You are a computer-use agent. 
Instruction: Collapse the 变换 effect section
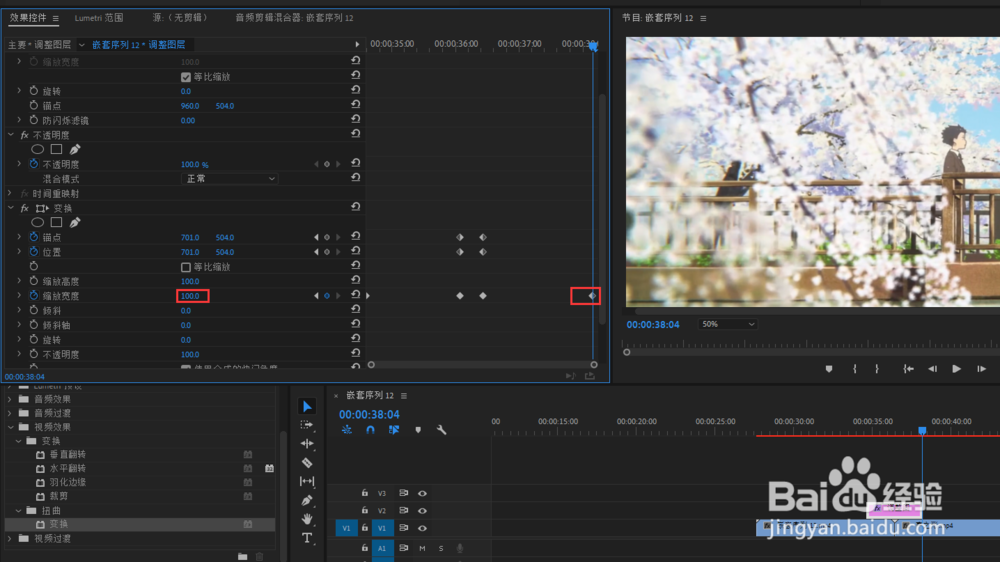pyautogui.click(x=11, y=208)
